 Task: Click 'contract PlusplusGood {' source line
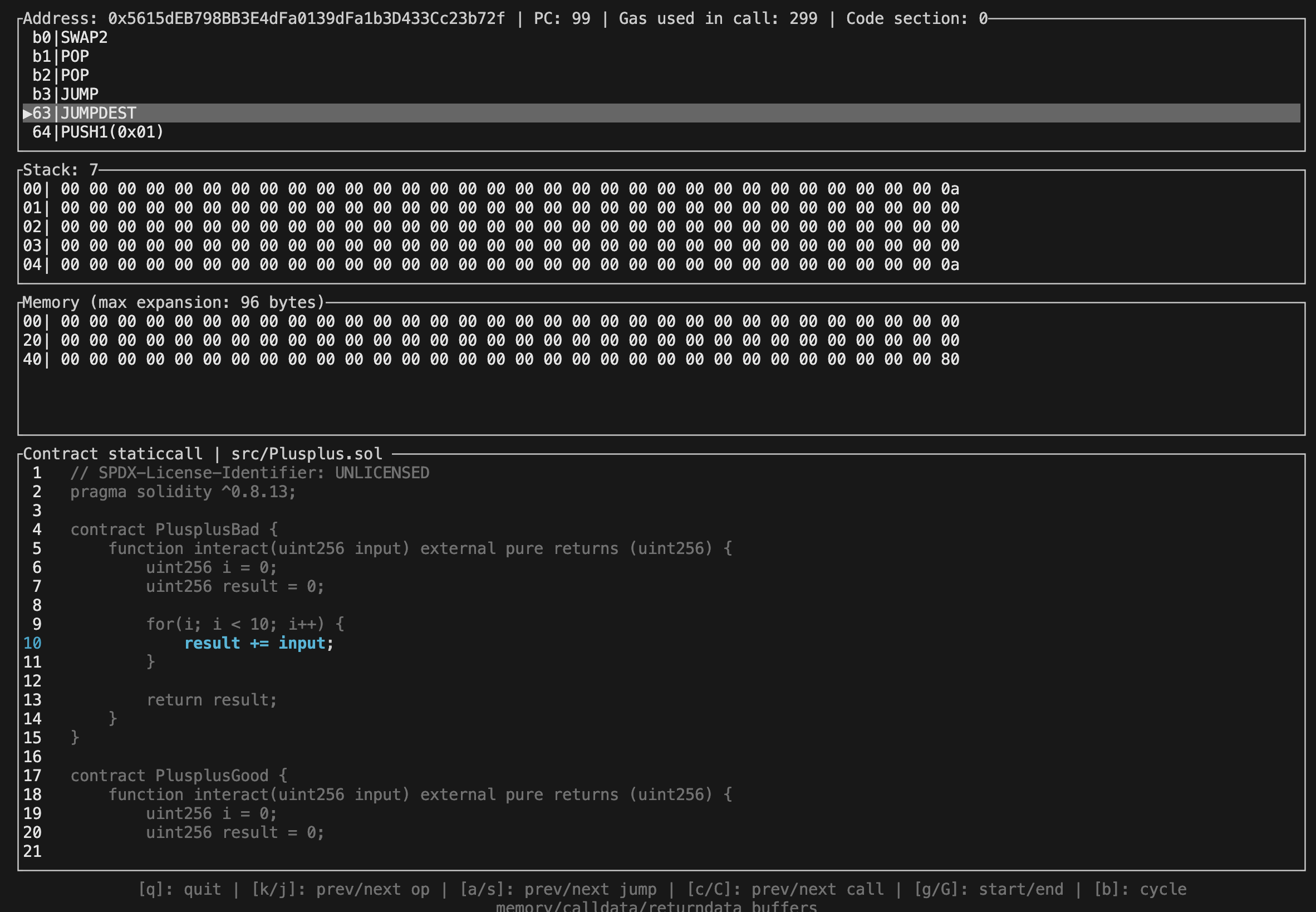tap(179, 776)
